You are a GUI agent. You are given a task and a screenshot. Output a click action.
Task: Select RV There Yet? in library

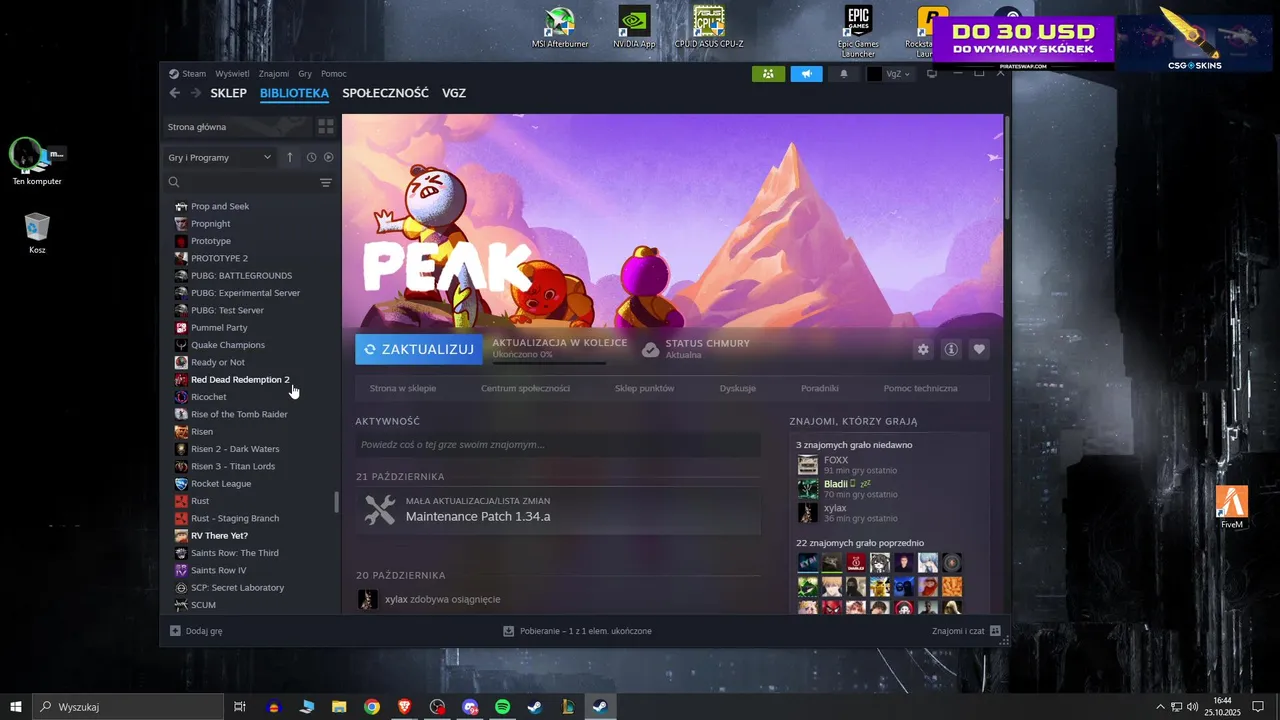[x=219, y=536]
